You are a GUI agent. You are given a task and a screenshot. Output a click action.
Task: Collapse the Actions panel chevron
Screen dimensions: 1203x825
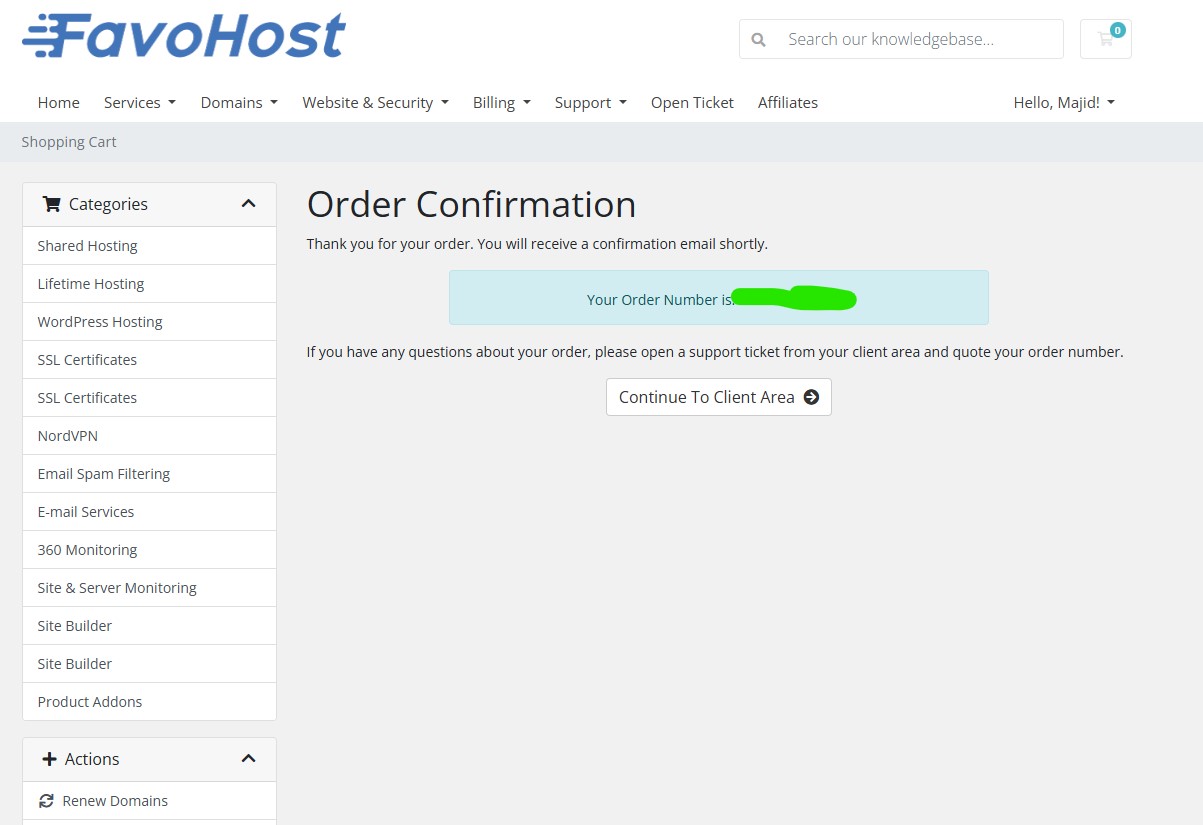pyautogui.click(x=249, y=758)
